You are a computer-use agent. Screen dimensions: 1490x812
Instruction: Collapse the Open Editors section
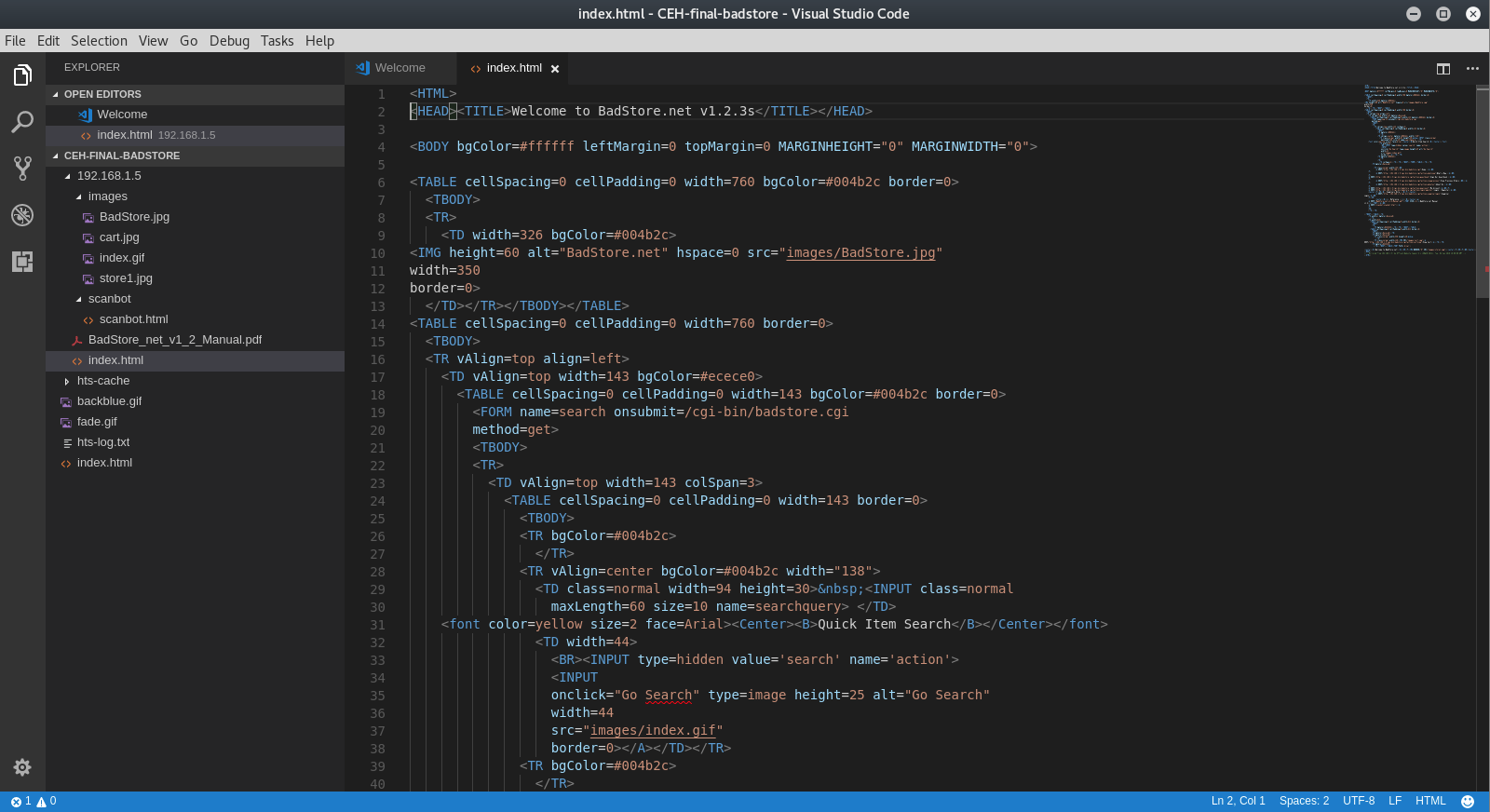coord(56,94)
